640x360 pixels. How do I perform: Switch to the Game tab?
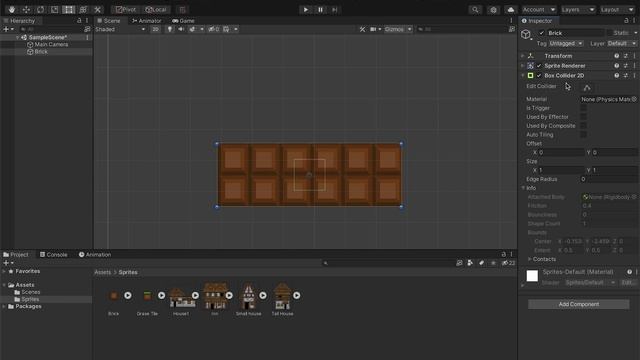tap(183, 20)
